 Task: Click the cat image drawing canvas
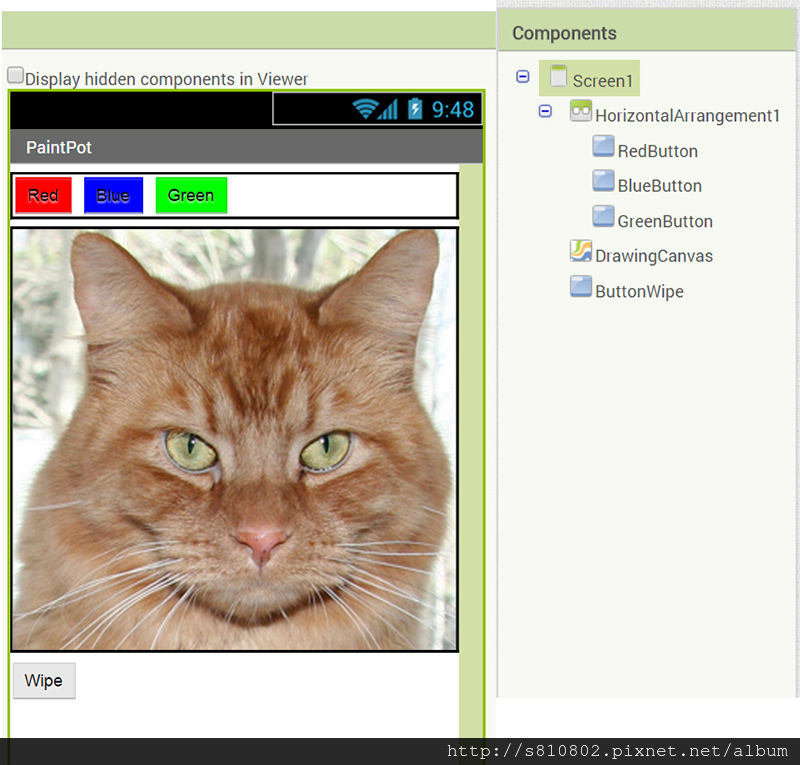pos(235,440)
